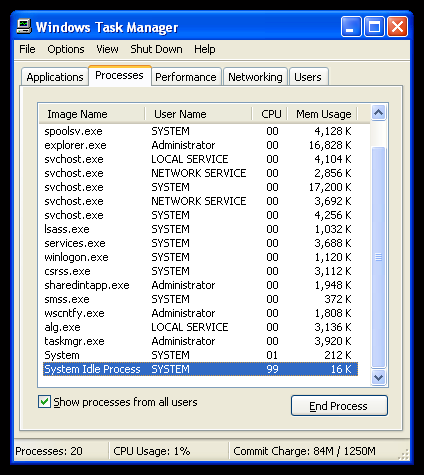Screen dimensions: 424x475
Task: Select the alg.exe process
Action: pos(200,327)
